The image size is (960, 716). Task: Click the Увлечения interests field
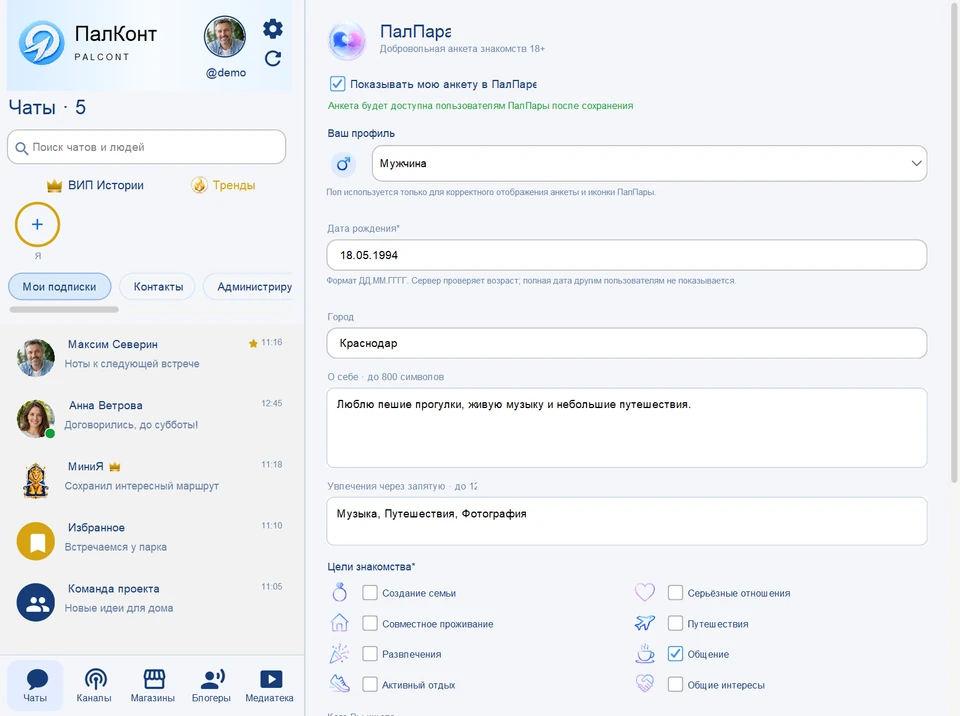click(x=626, y=521)
